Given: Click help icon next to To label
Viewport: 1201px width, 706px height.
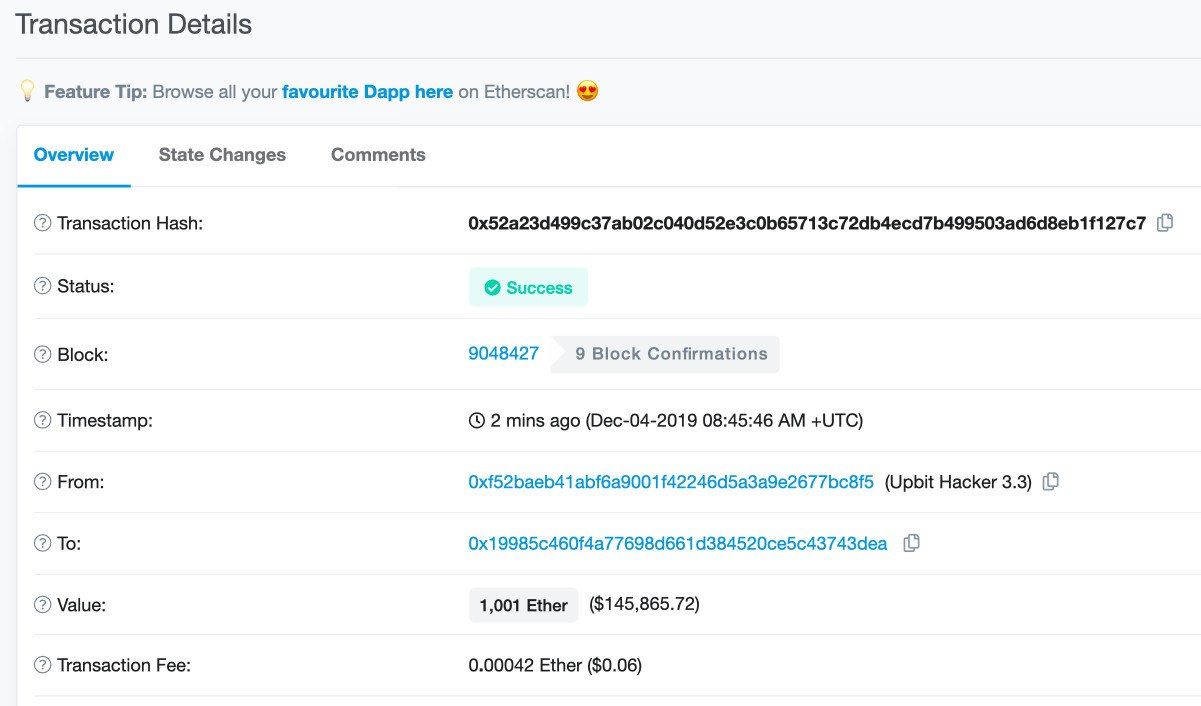Looking at the screenshot, I should (42, 543).
